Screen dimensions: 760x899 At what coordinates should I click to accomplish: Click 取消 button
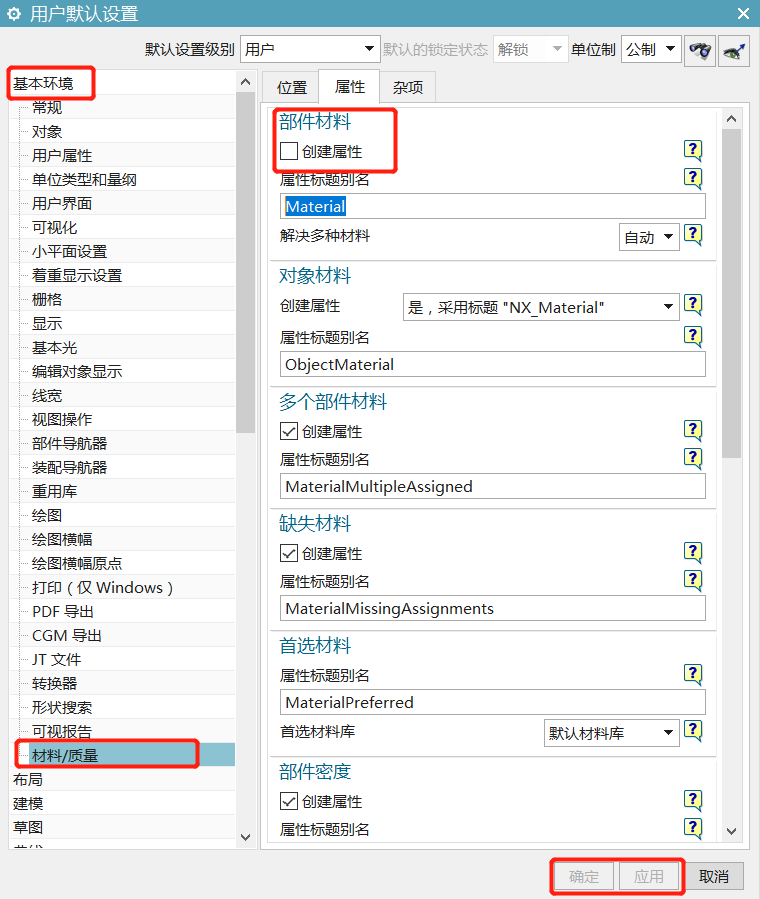click(x=714, y=876)
